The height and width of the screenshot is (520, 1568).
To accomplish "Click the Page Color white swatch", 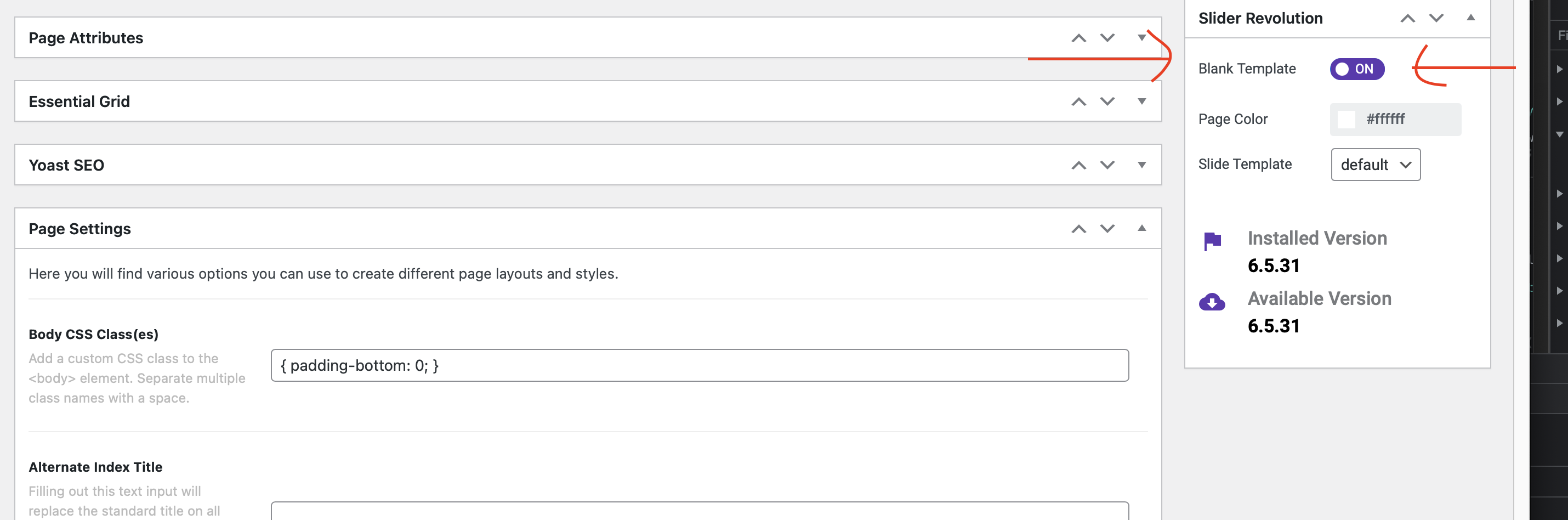I will click(1347, 120).
